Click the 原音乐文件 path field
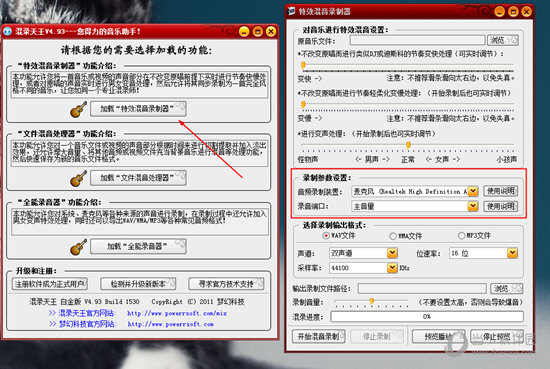550x369 pixels. click(x=417, y=40)
